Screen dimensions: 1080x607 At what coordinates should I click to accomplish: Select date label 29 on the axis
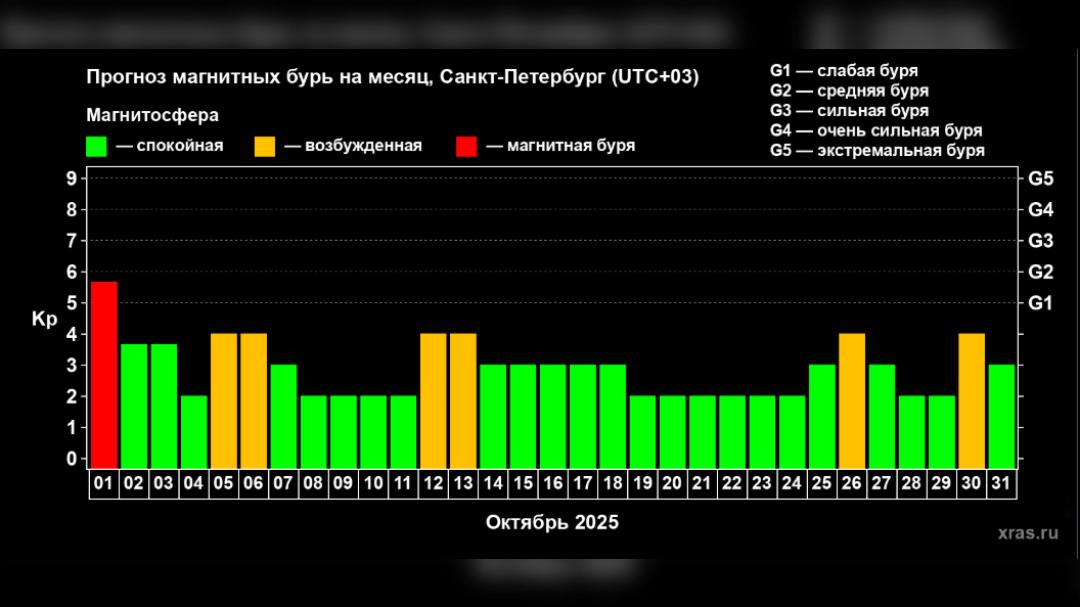tap(941, 483)
